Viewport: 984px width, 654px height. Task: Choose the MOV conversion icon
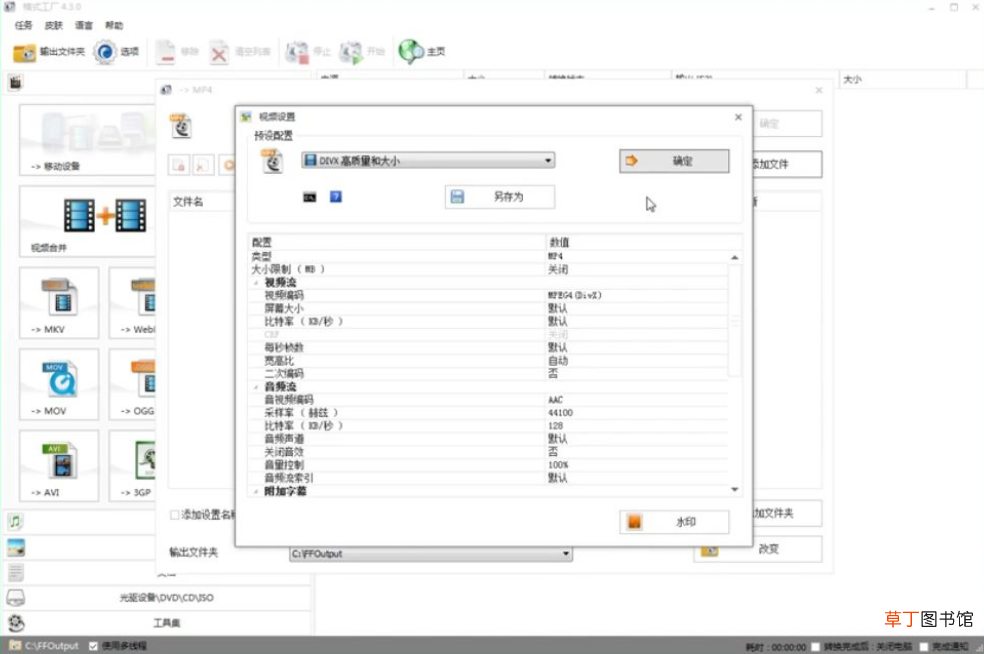[x=59, y=384]
